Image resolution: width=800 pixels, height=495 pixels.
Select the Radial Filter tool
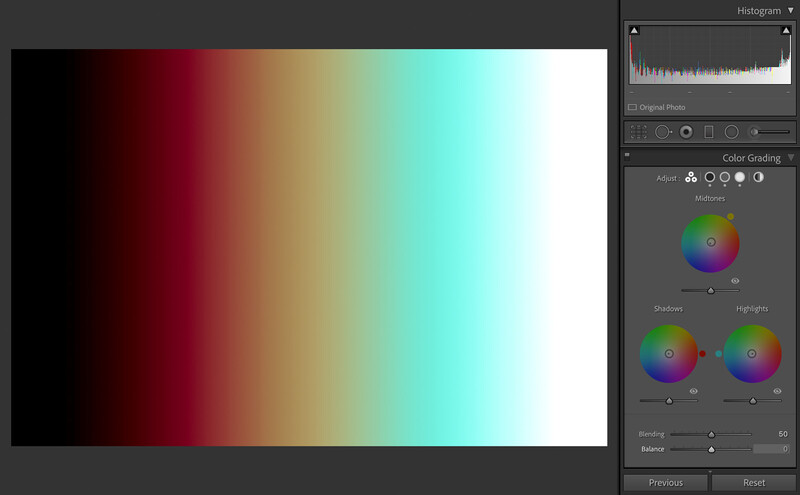[731, 132]
